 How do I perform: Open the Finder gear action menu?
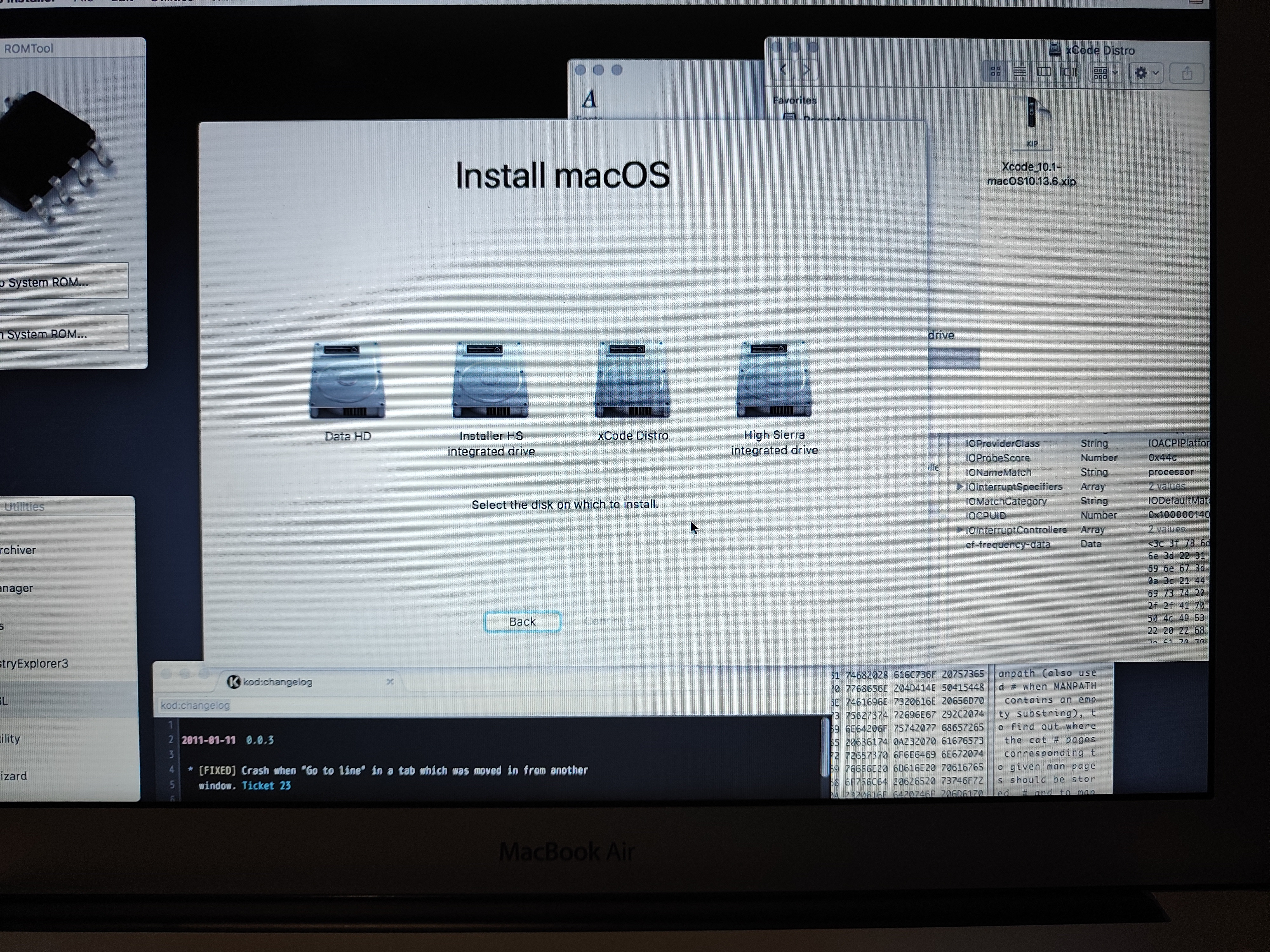(1146, 73)
